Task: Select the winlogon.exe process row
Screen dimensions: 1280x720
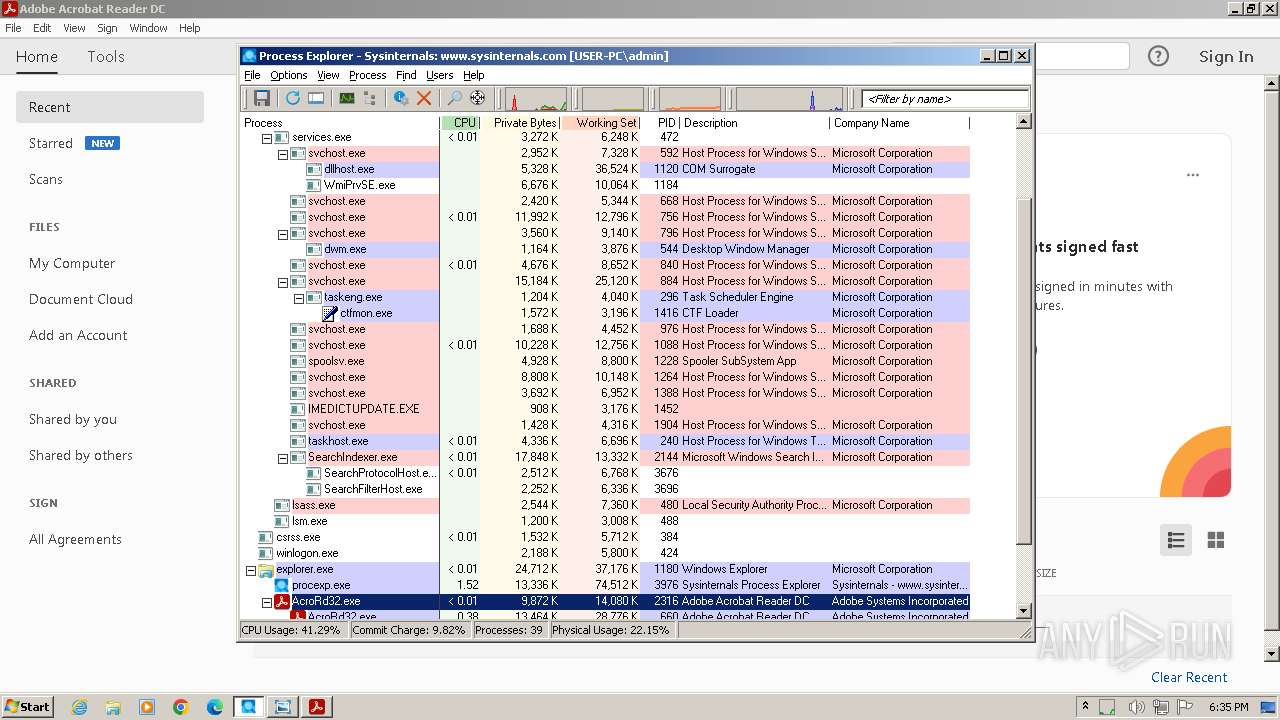Action: point(605,553)
